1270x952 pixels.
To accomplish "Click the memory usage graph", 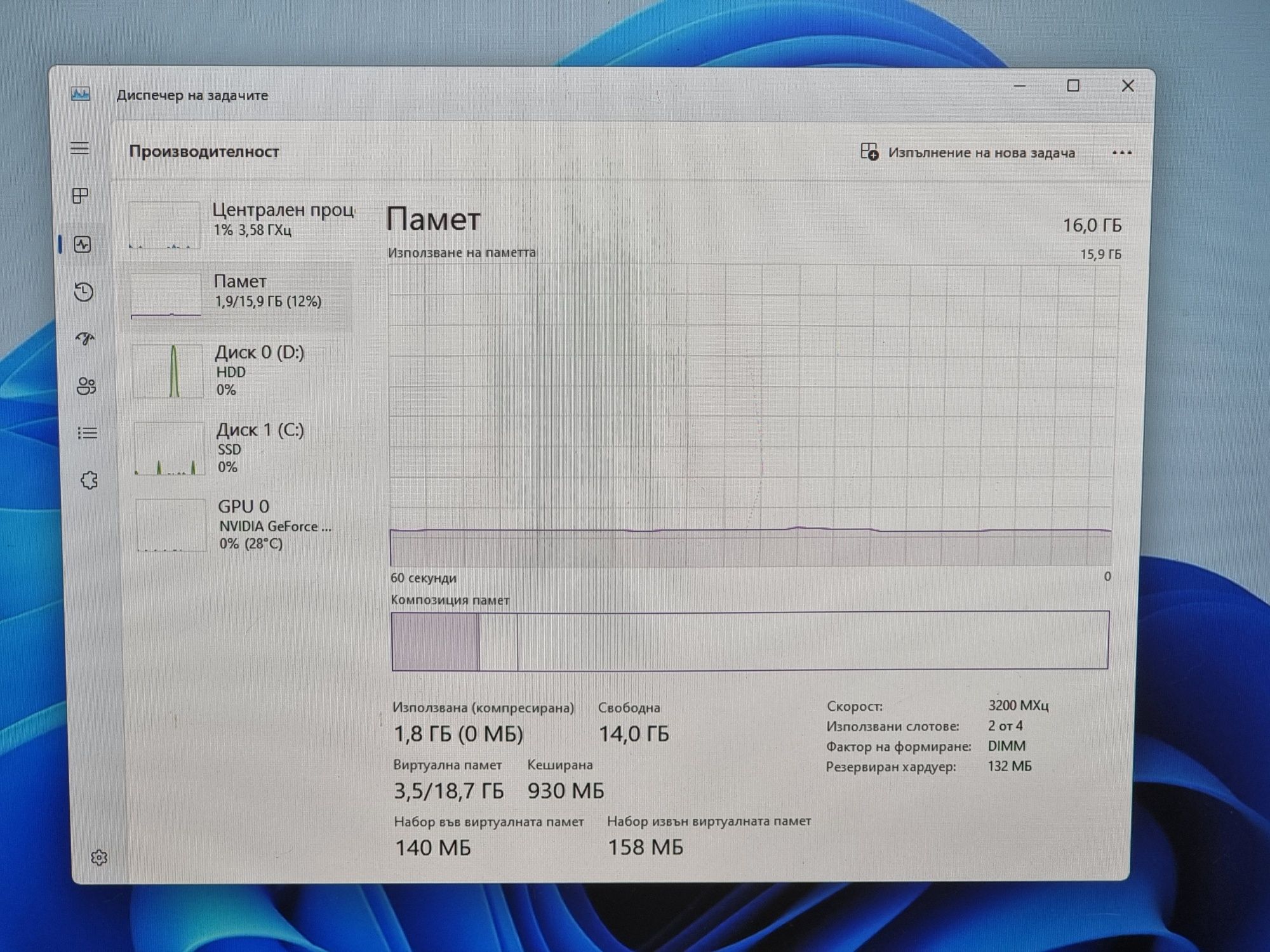I will point(753,415).
